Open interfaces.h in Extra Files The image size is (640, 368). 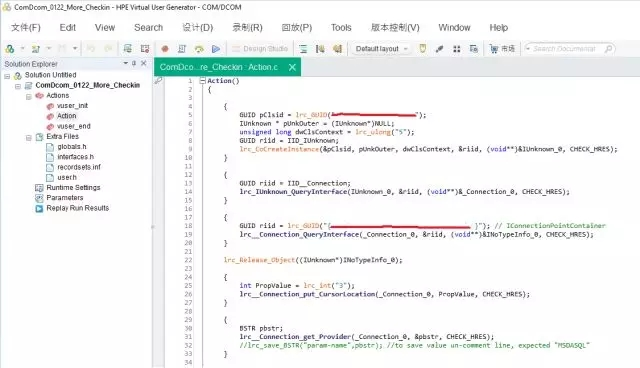76,157
